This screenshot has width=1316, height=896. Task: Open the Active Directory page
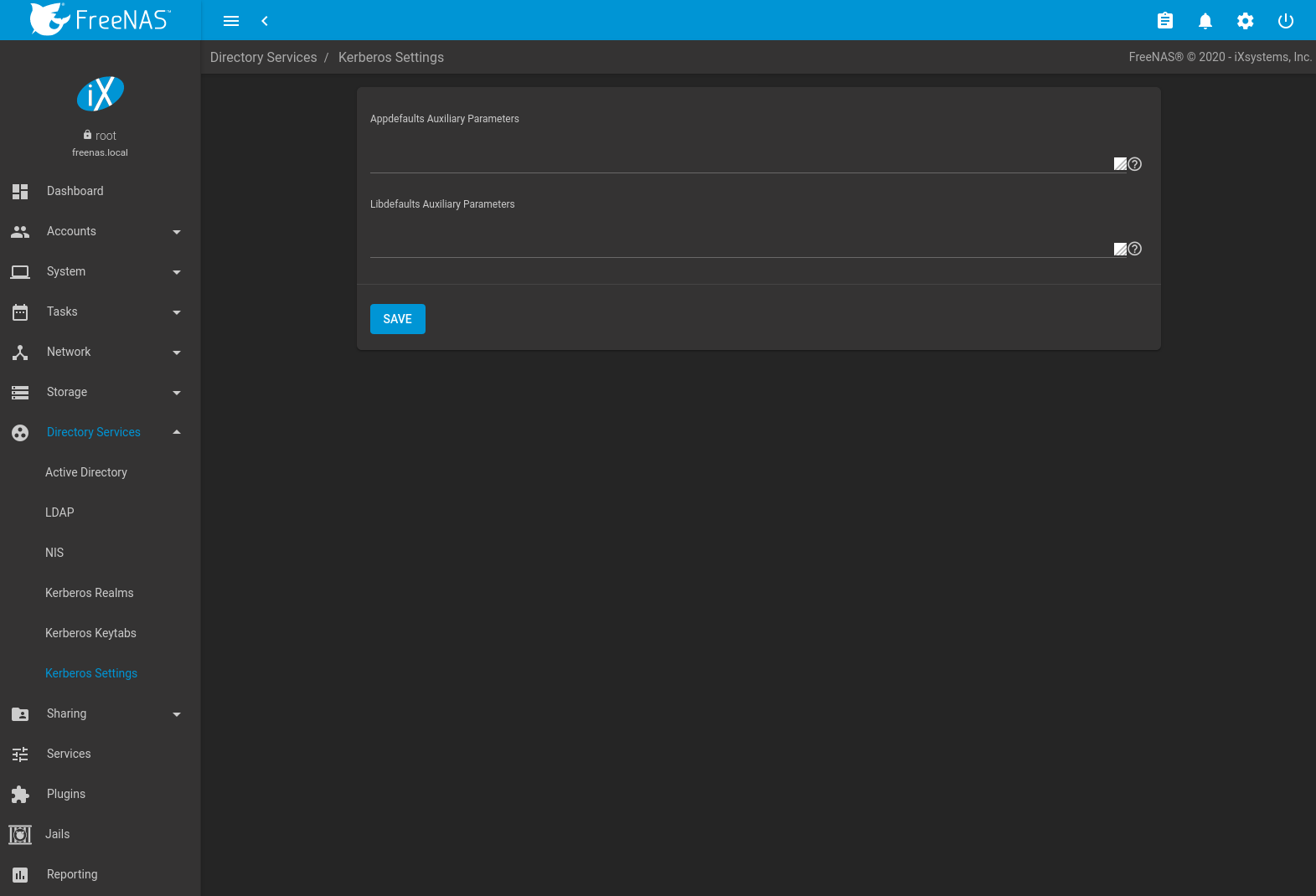coord(86,472)
